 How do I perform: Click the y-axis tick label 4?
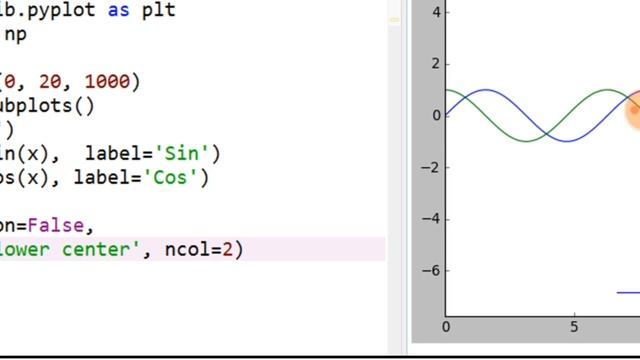click(x=436, y=13)
